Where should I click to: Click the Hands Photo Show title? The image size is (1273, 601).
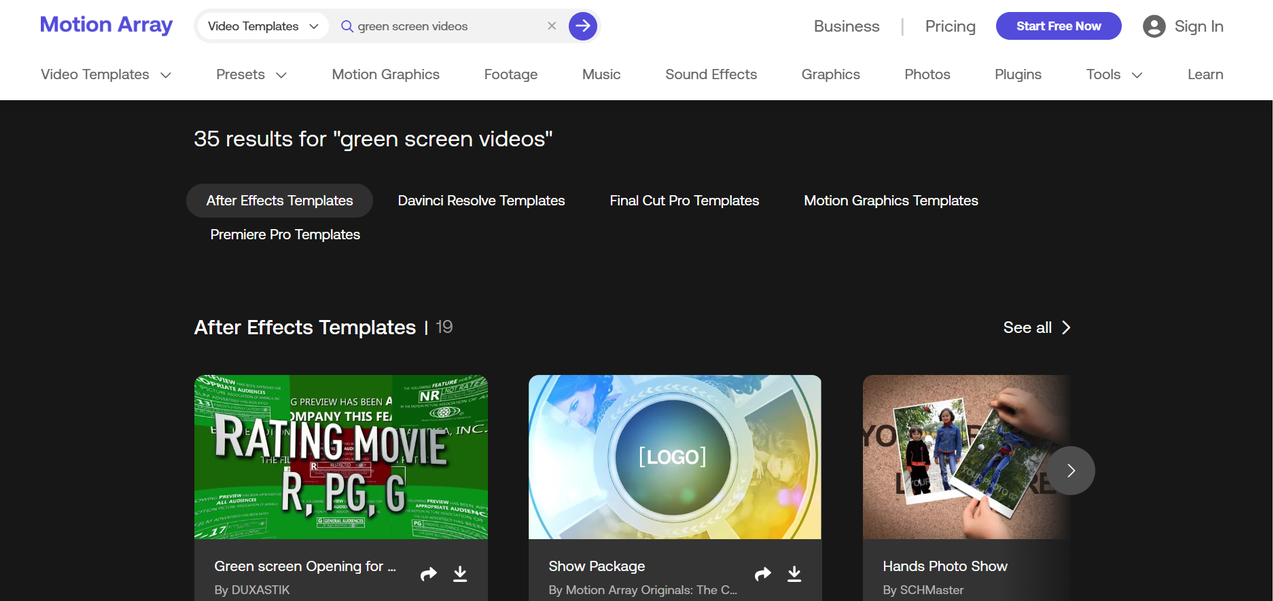pos(945,566)
